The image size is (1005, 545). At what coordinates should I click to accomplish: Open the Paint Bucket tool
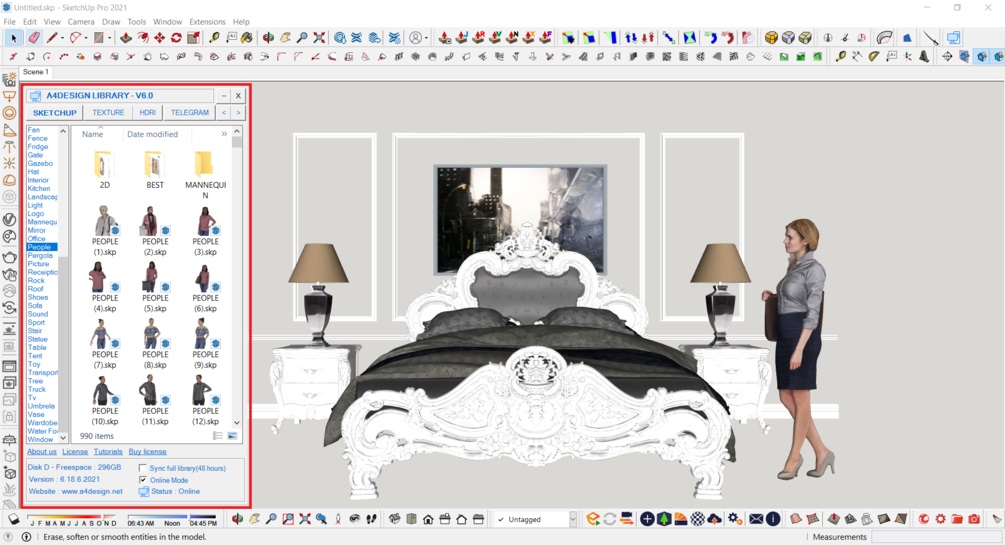click(247, 38)
